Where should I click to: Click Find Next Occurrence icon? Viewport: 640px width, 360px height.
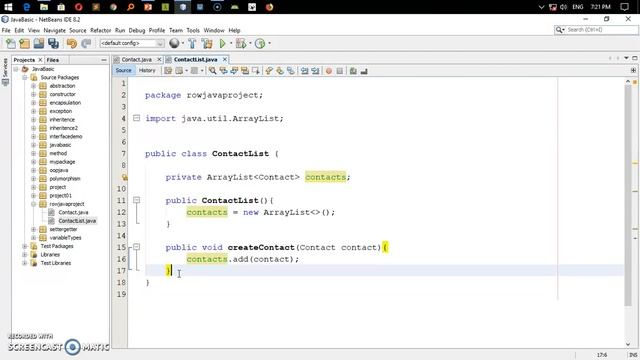pos(234,71)
